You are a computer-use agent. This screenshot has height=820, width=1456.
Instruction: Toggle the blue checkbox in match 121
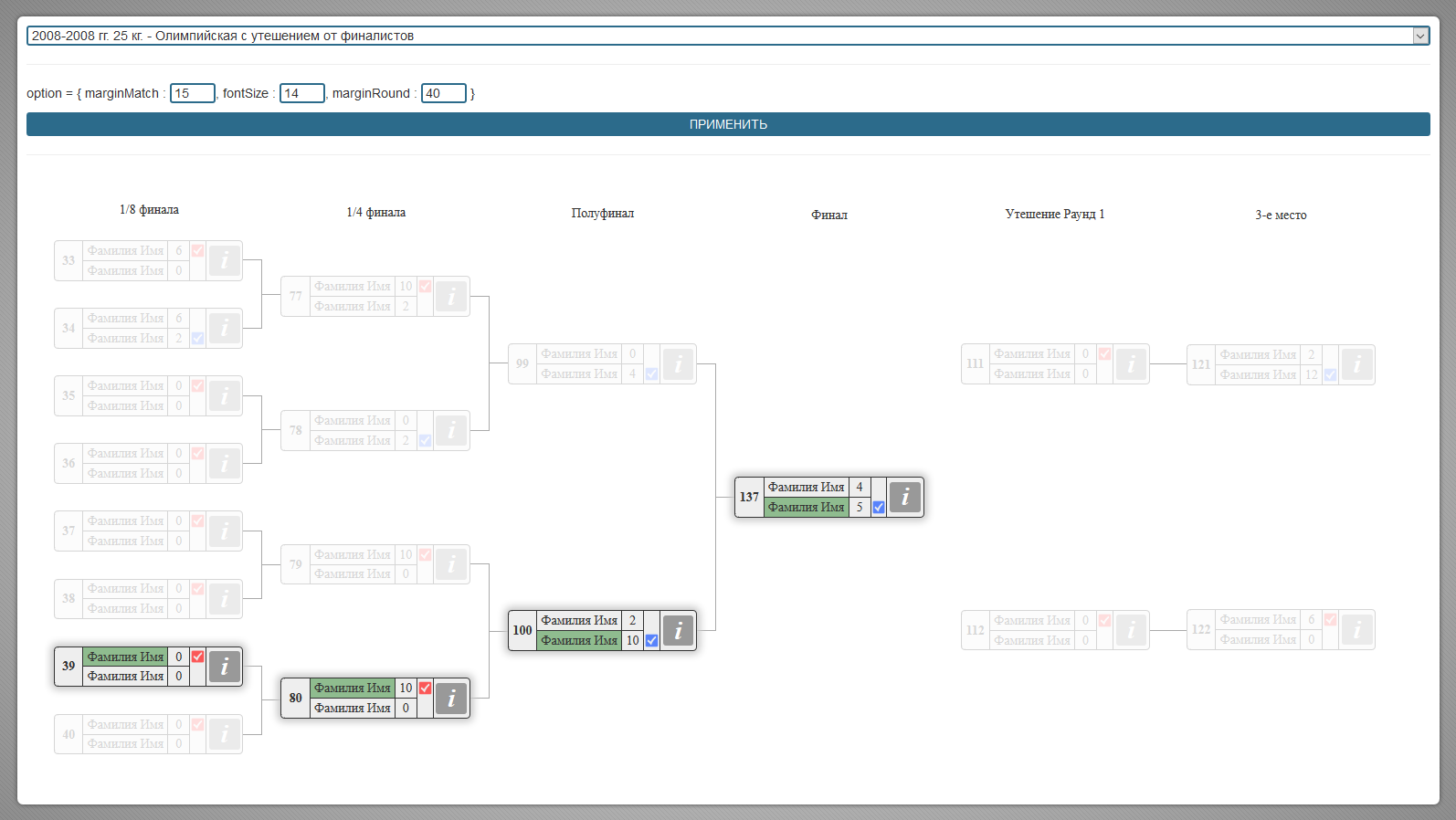tap(1331, 375)
